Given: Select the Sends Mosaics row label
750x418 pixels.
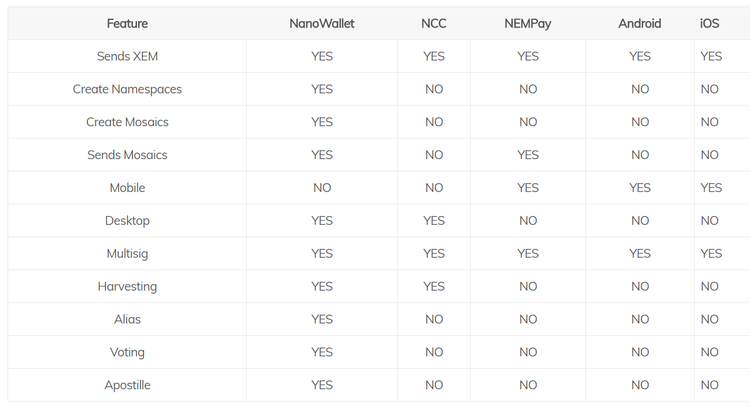Looking at the screenshot, I should click(x=127, y=155).
